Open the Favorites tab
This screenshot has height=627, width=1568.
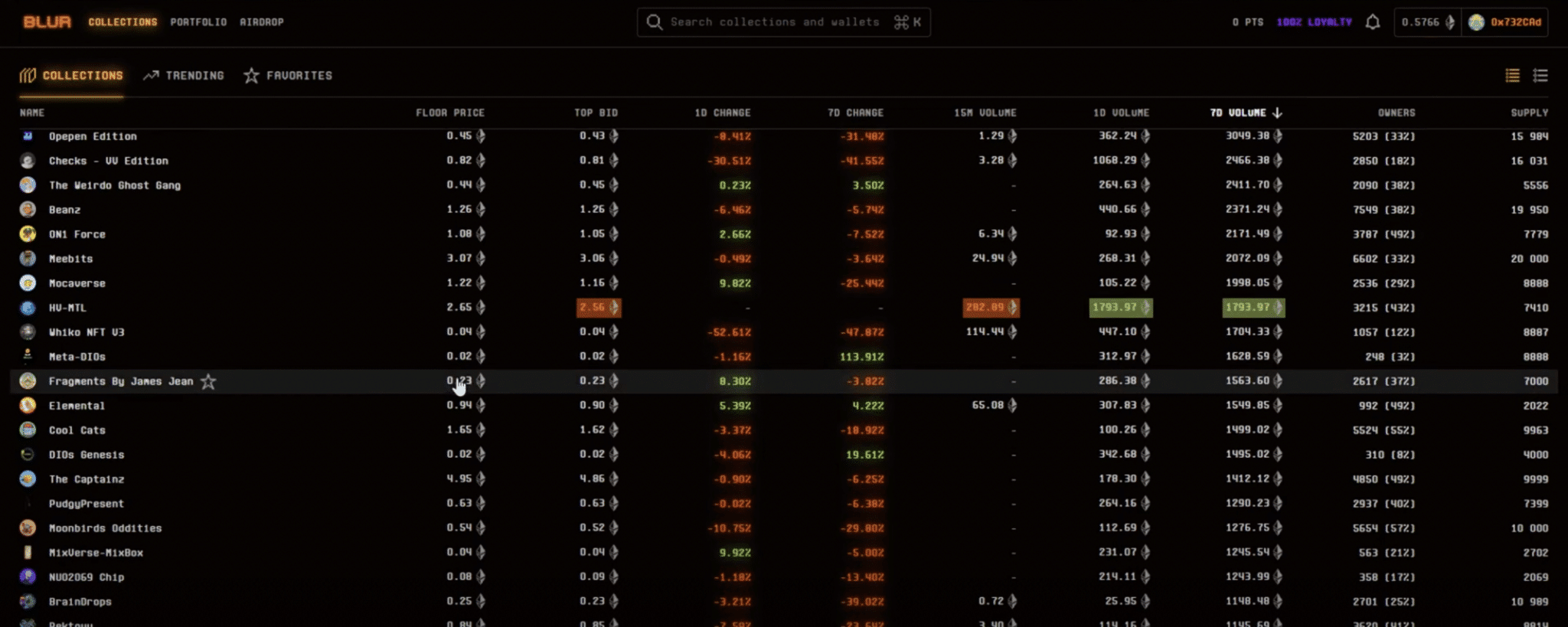point(289,75)
